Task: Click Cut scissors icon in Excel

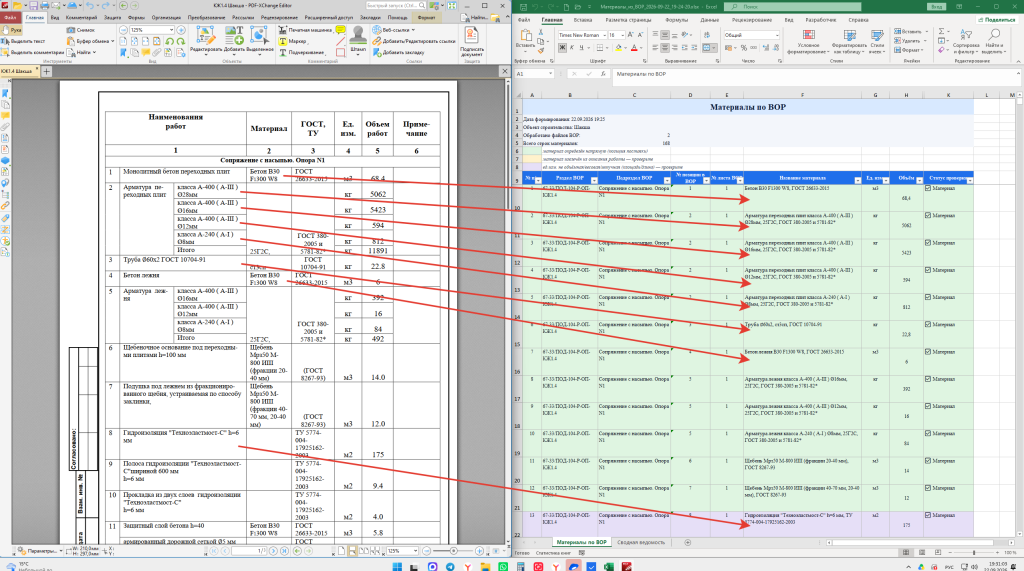Action: (541, 32)
